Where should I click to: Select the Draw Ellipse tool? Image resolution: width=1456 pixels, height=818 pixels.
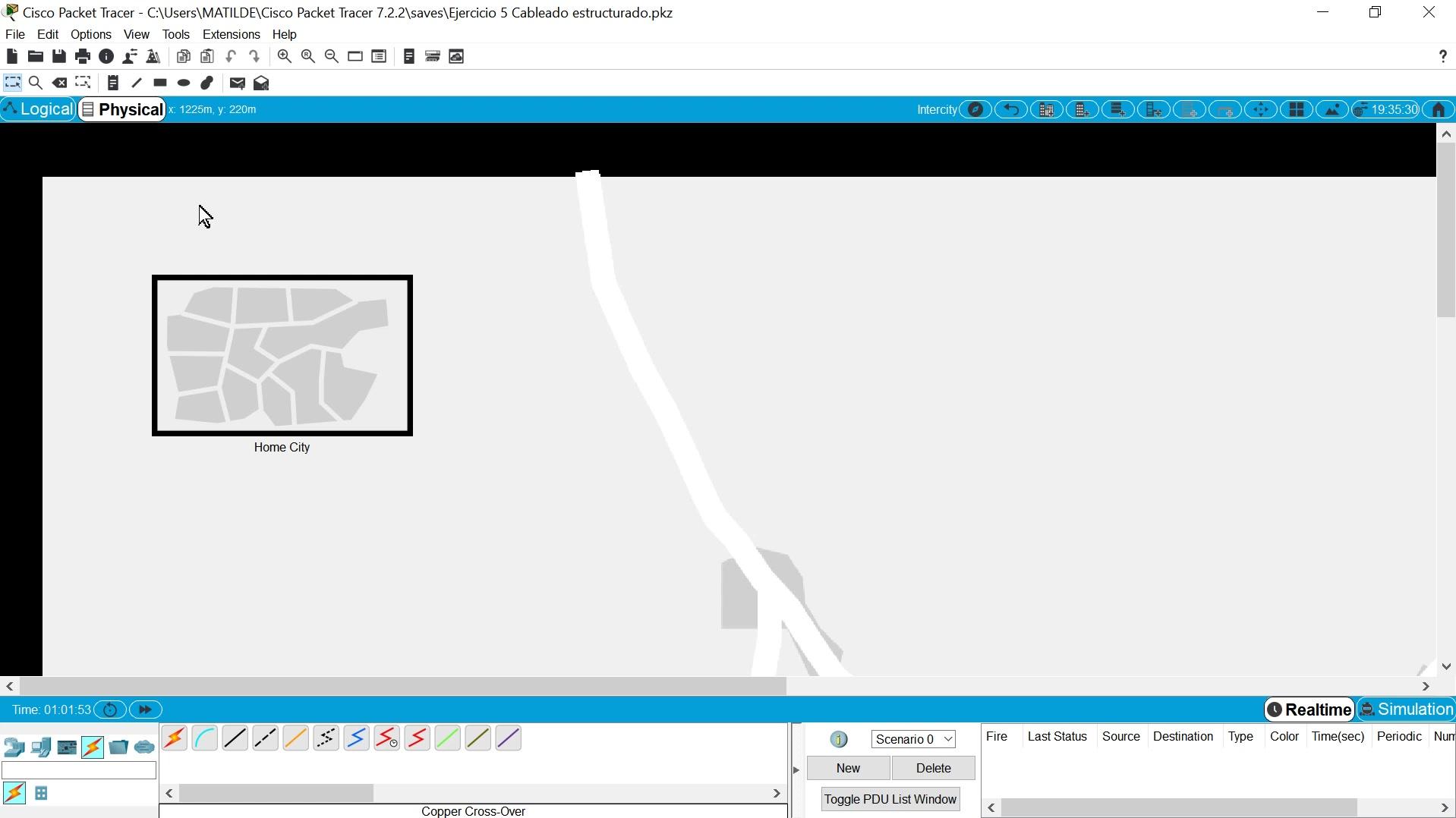pyautogui.click(x=184, y=83)
